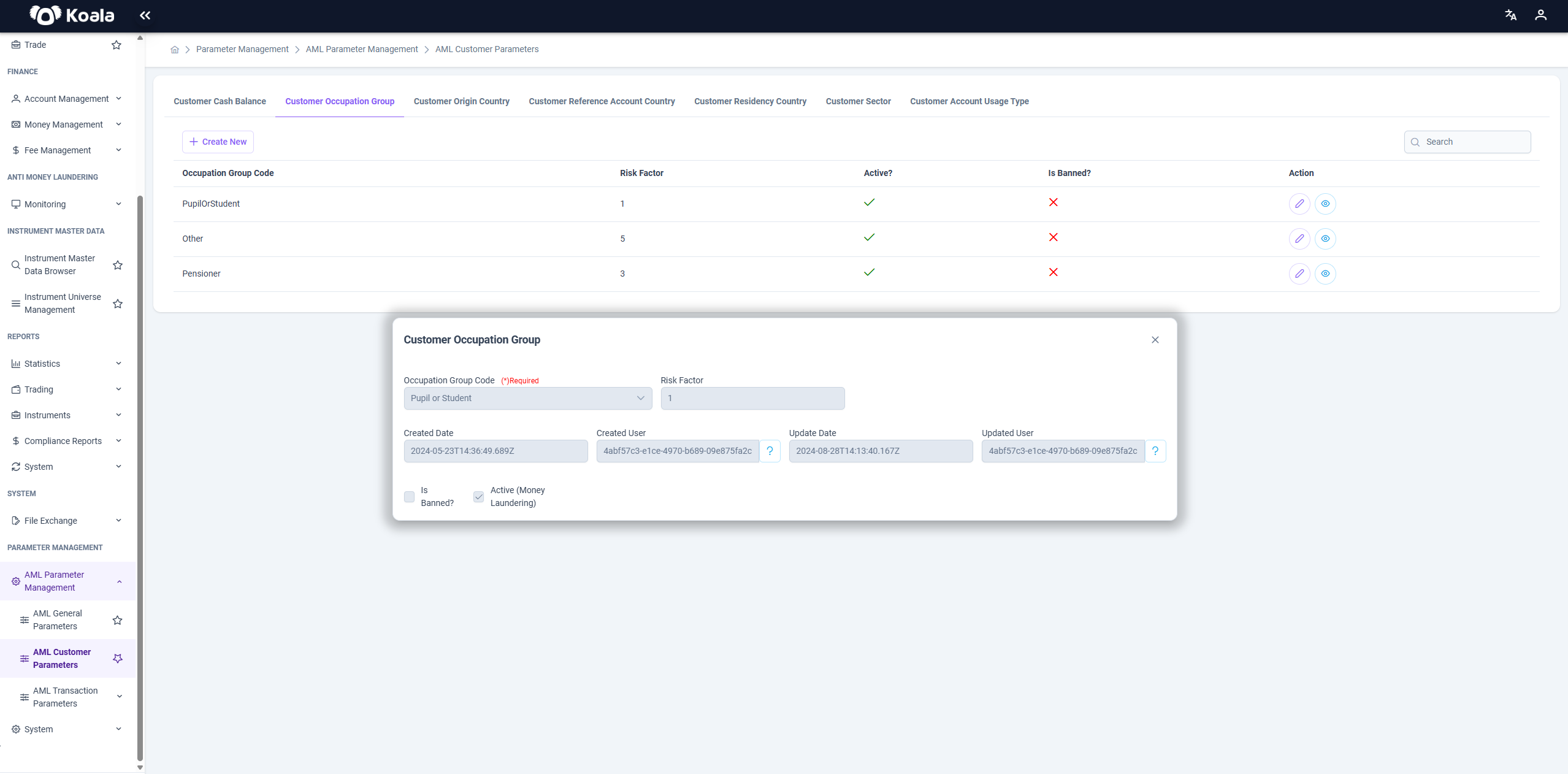Click the question mark beside Created User
This screenshot has height=774, width=1568.
click(x=770, y=451)
